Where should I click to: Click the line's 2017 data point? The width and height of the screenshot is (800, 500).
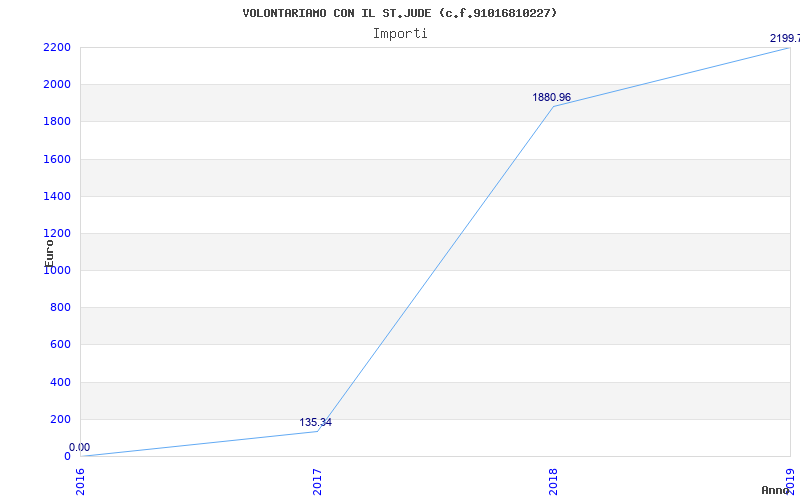[x=317, y=431]
